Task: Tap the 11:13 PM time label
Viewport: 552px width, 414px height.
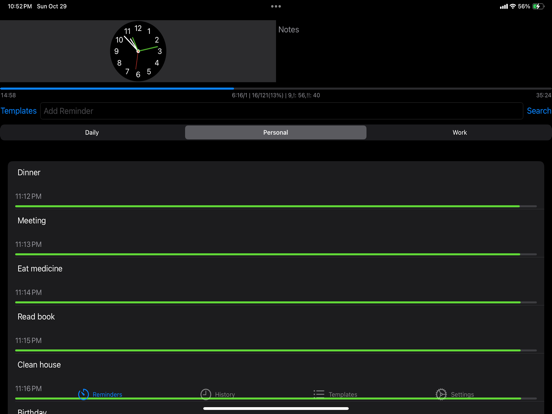Action: click(29, 244)
